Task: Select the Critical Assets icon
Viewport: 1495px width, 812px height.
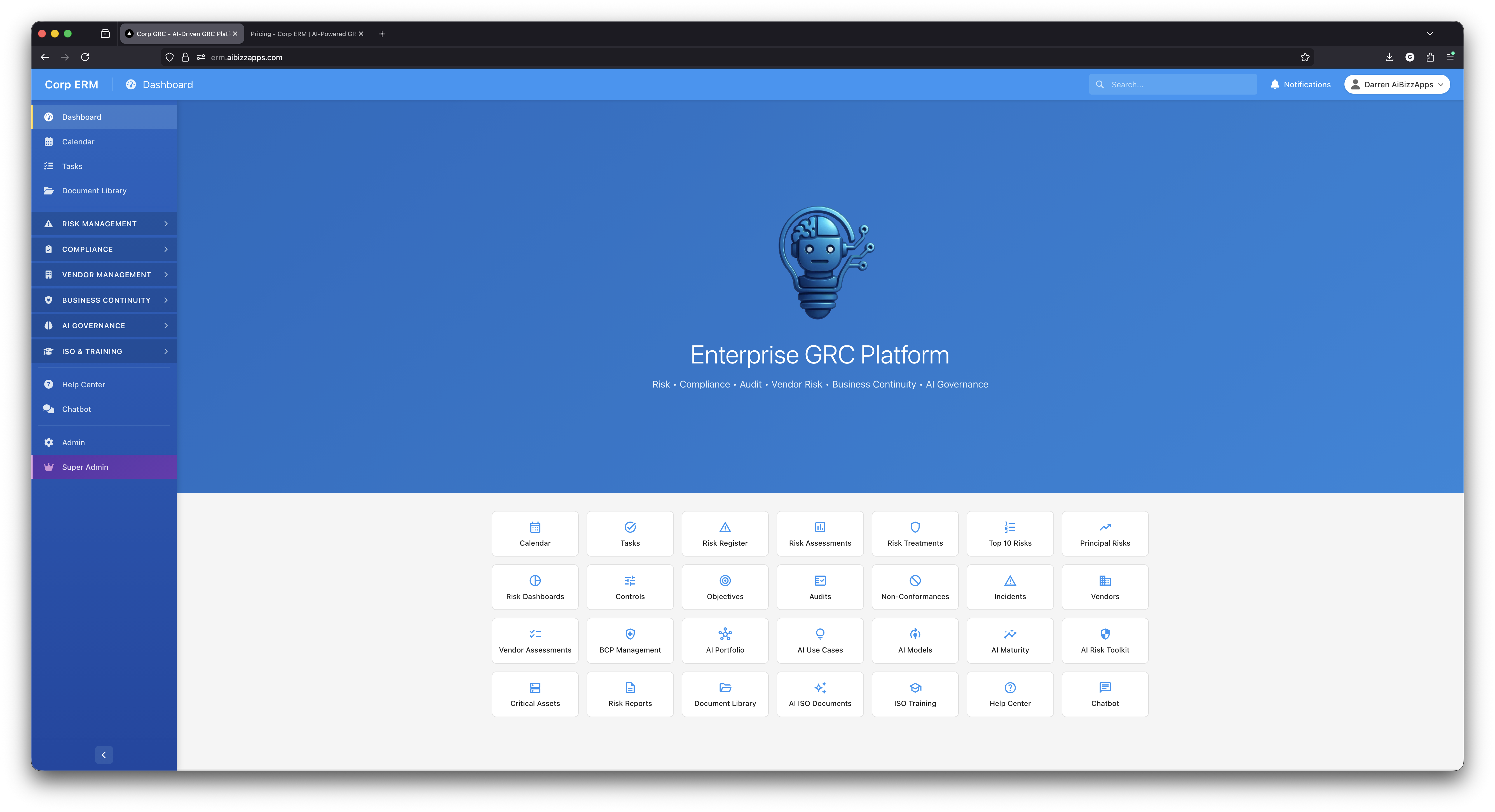Action: tap(535, 694)
